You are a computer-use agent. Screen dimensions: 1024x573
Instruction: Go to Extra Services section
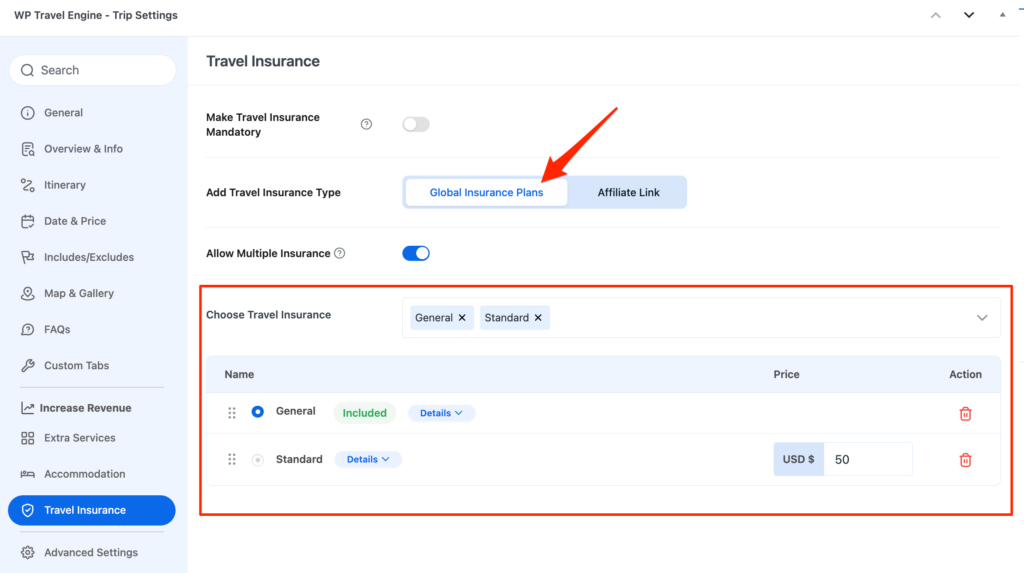click(x=79, y=438)
